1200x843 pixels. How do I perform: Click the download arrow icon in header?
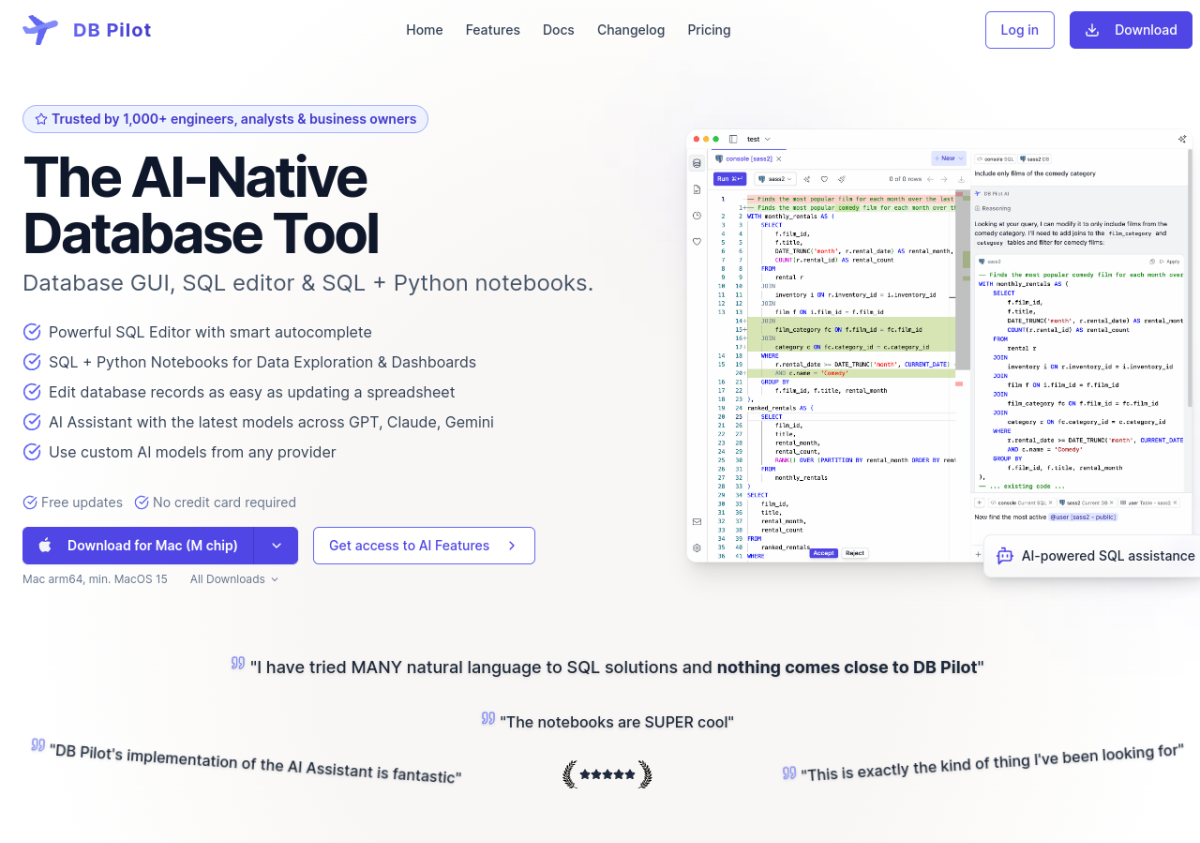pyautogui.click(x=1093, y=30)
